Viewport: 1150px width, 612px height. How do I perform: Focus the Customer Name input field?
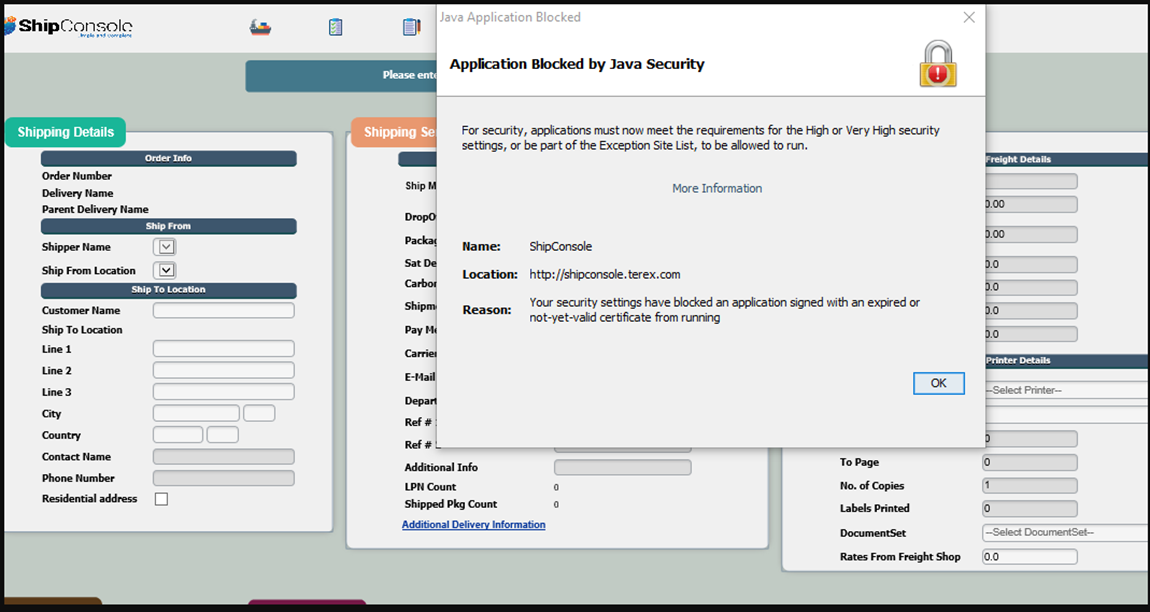click(224, 310)
